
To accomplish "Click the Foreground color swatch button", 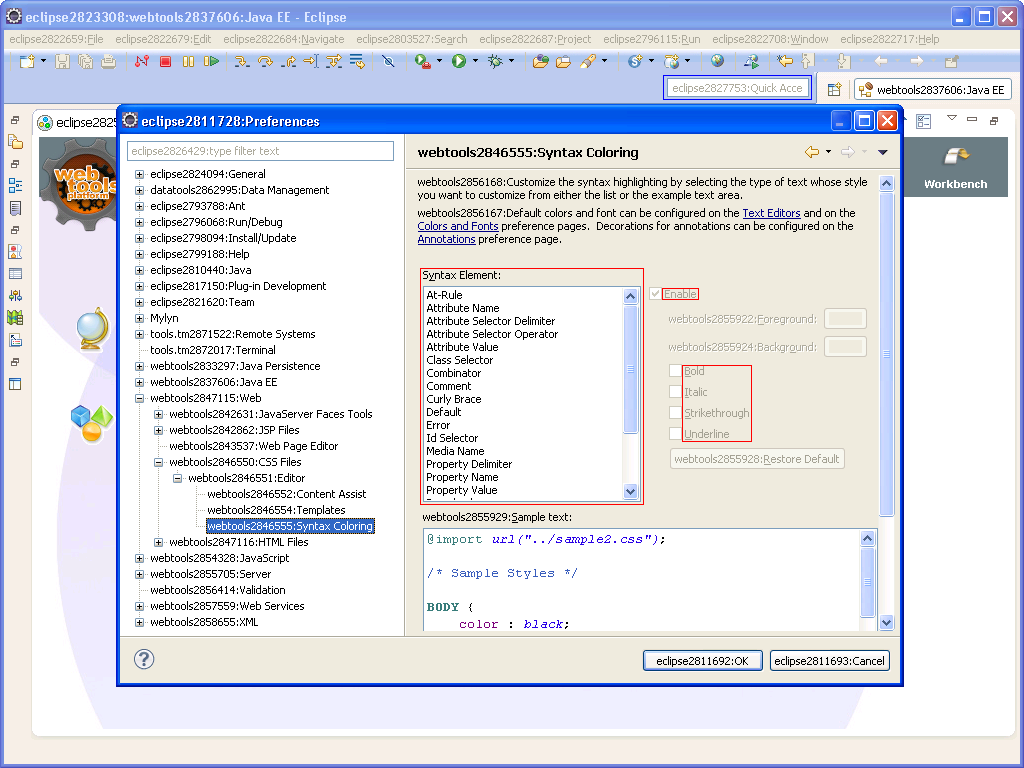I will (845, 319).
